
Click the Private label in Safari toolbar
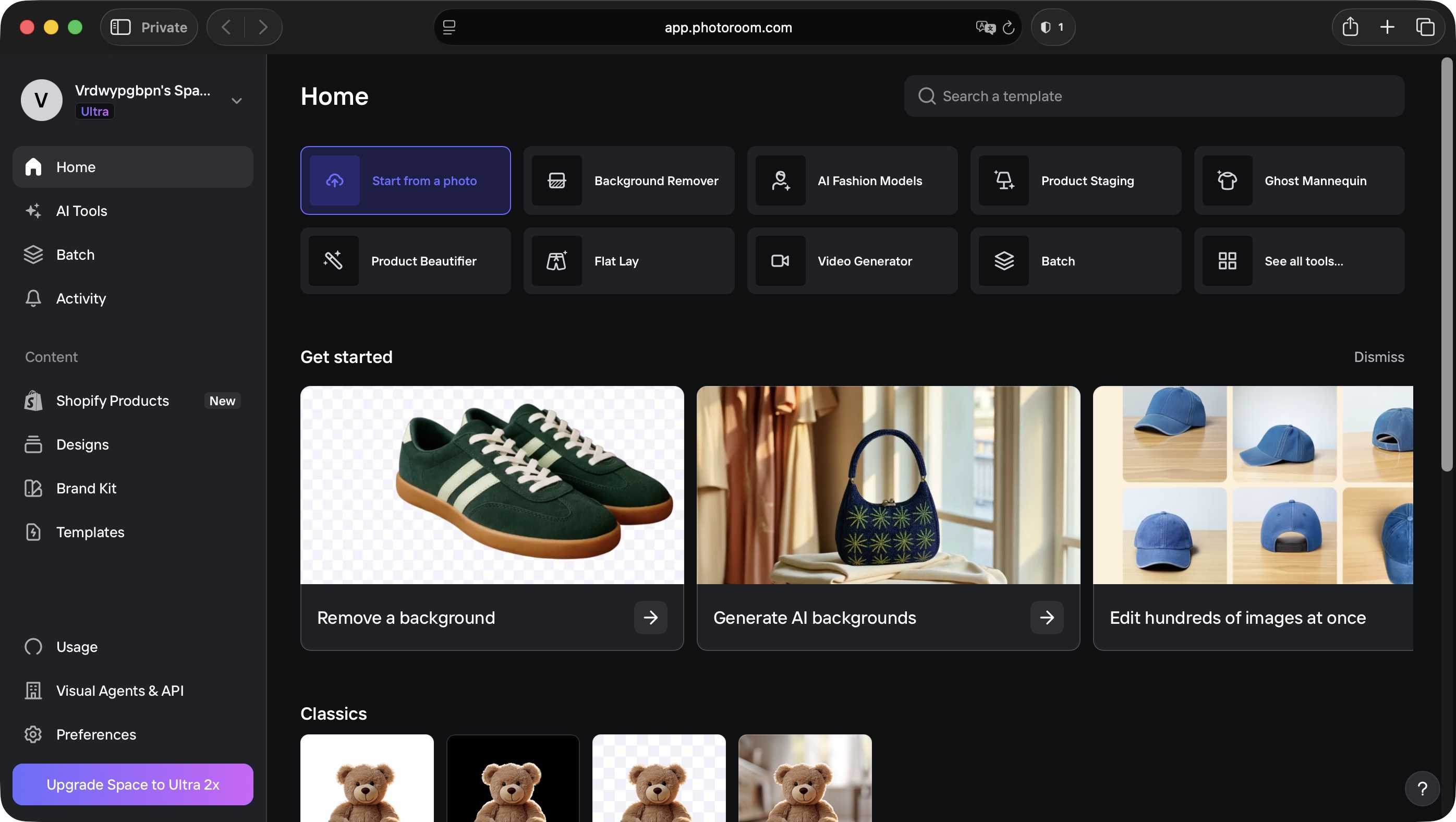[x=164, y=27]
